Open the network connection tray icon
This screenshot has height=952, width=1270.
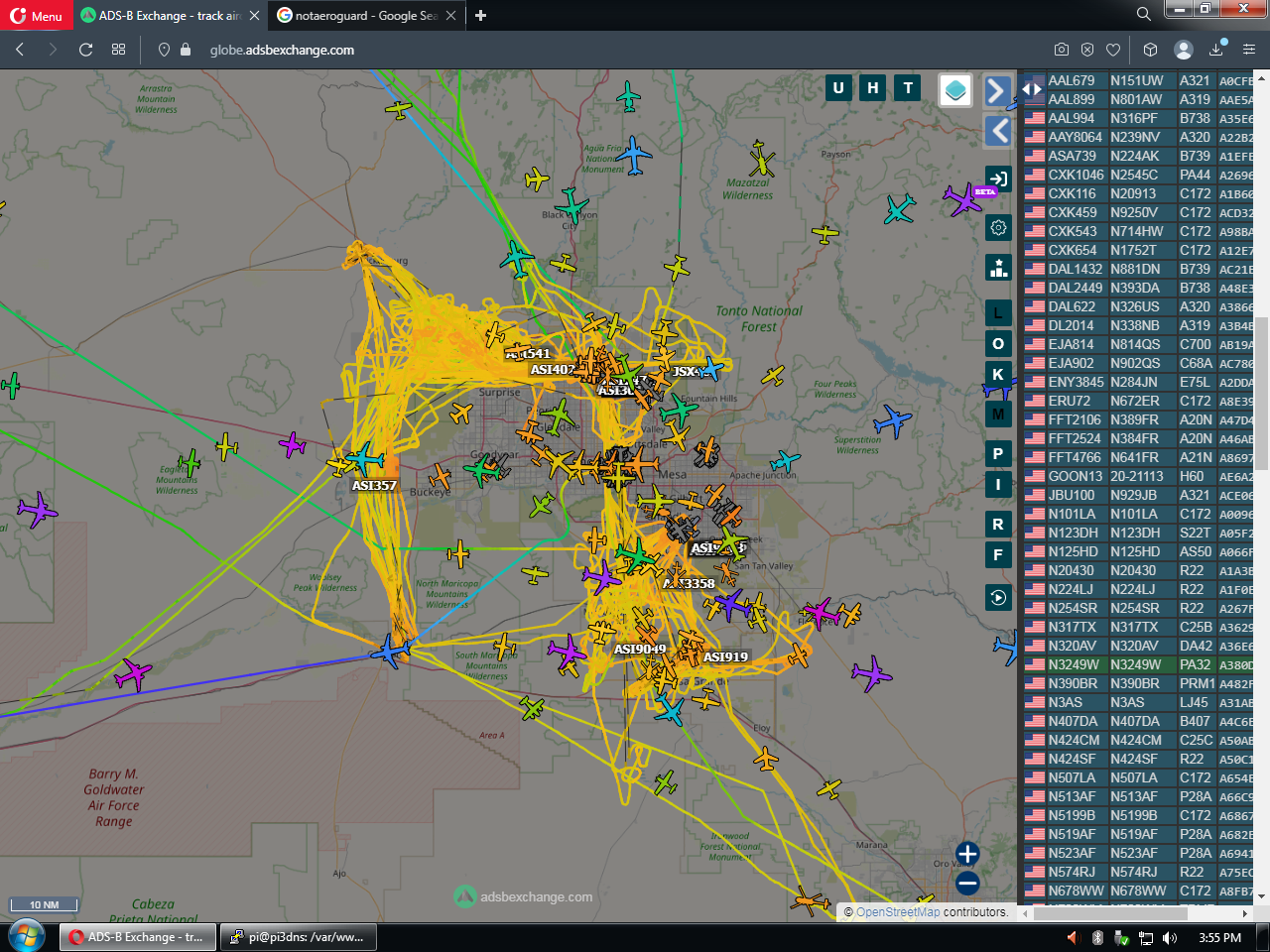[x=1146, y=937]
